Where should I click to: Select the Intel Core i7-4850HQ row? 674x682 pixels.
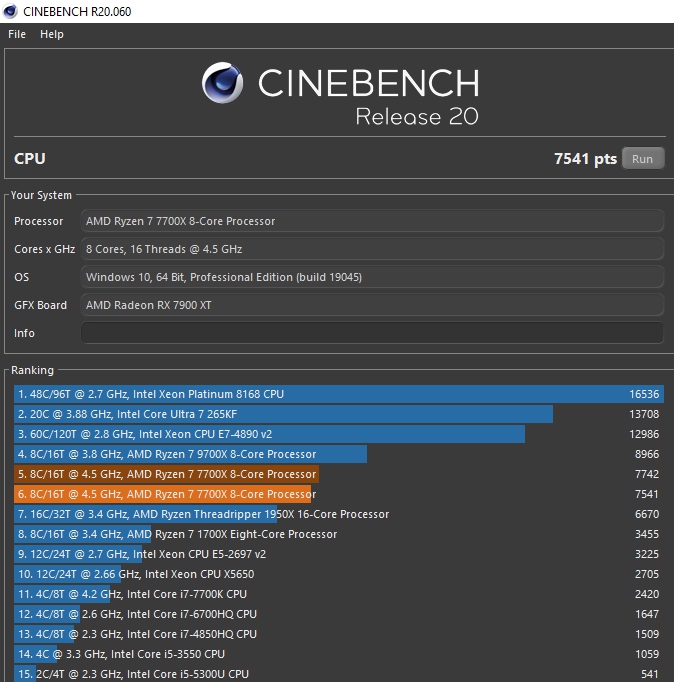point(339,634)
